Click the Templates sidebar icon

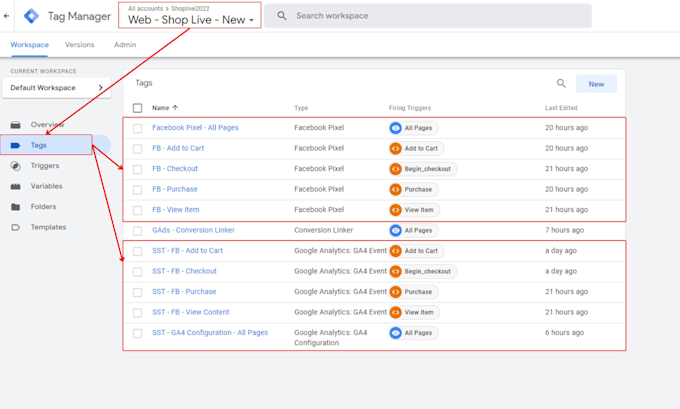tap(16, 227)
